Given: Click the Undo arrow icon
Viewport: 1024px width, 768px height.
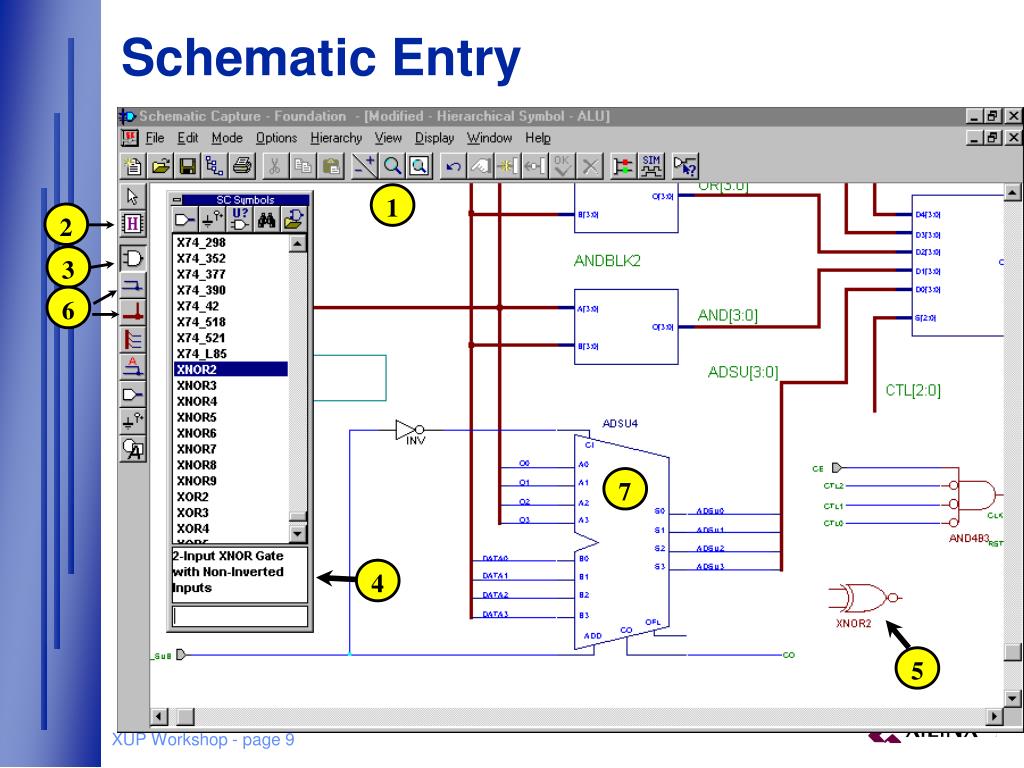Looking at the screenshot, I should coord(453,167).
